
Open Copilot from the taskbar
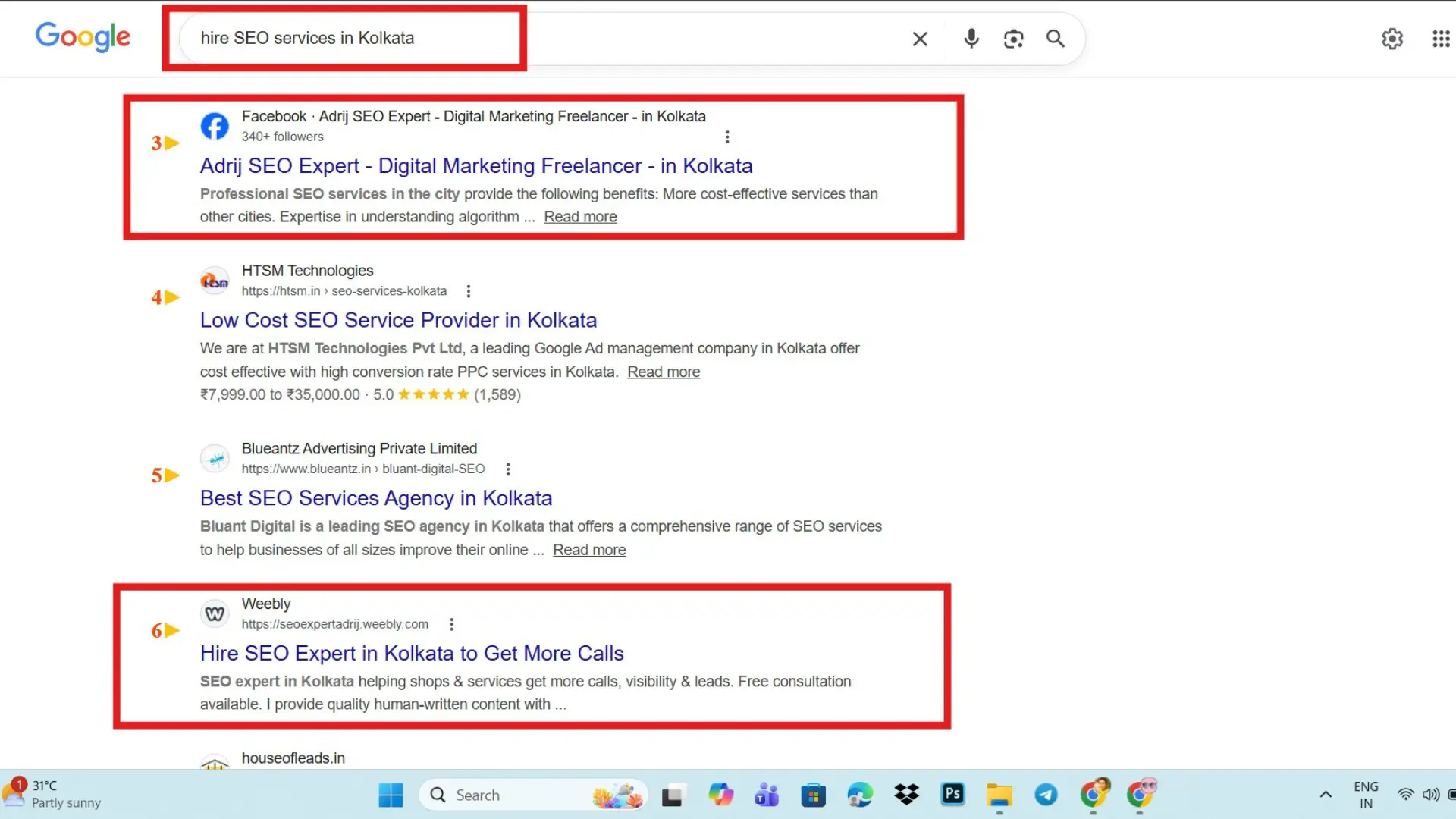click(720, 795)
